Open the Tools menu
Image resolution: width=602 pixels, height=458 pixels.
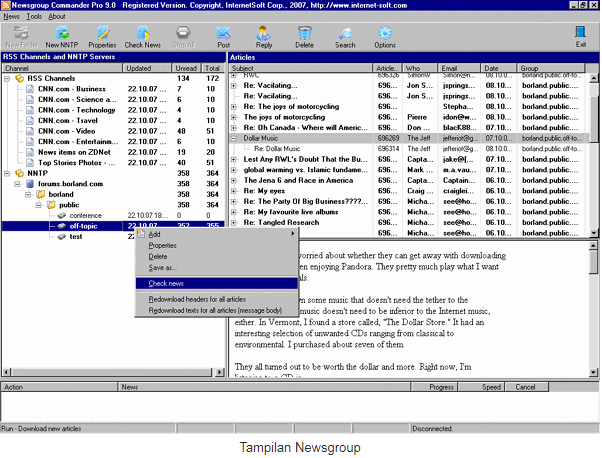pyautogui.click(x=34, y=17)
